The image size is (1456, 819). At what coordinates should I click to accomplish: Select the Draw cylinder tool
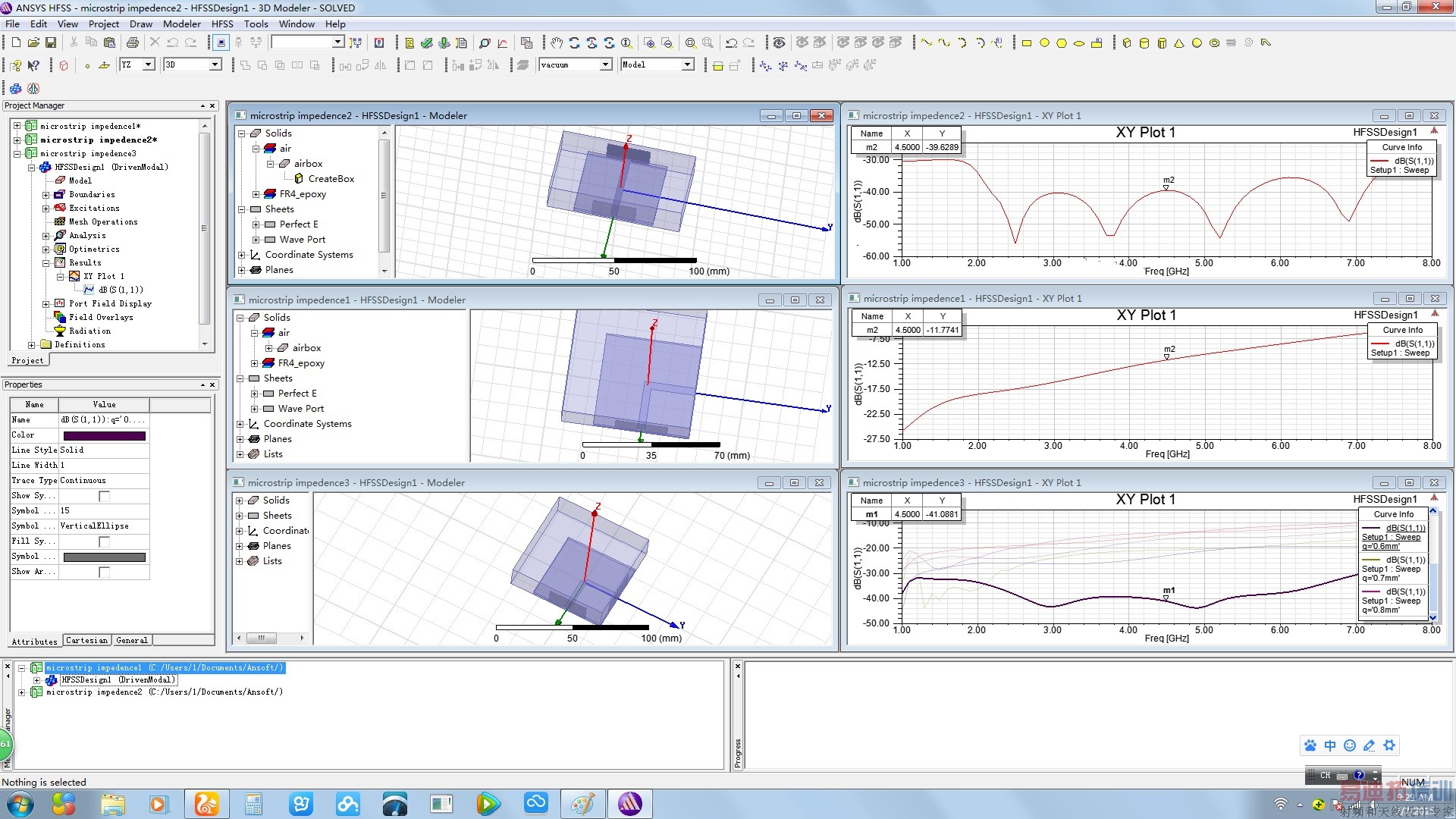point(1144,43)
